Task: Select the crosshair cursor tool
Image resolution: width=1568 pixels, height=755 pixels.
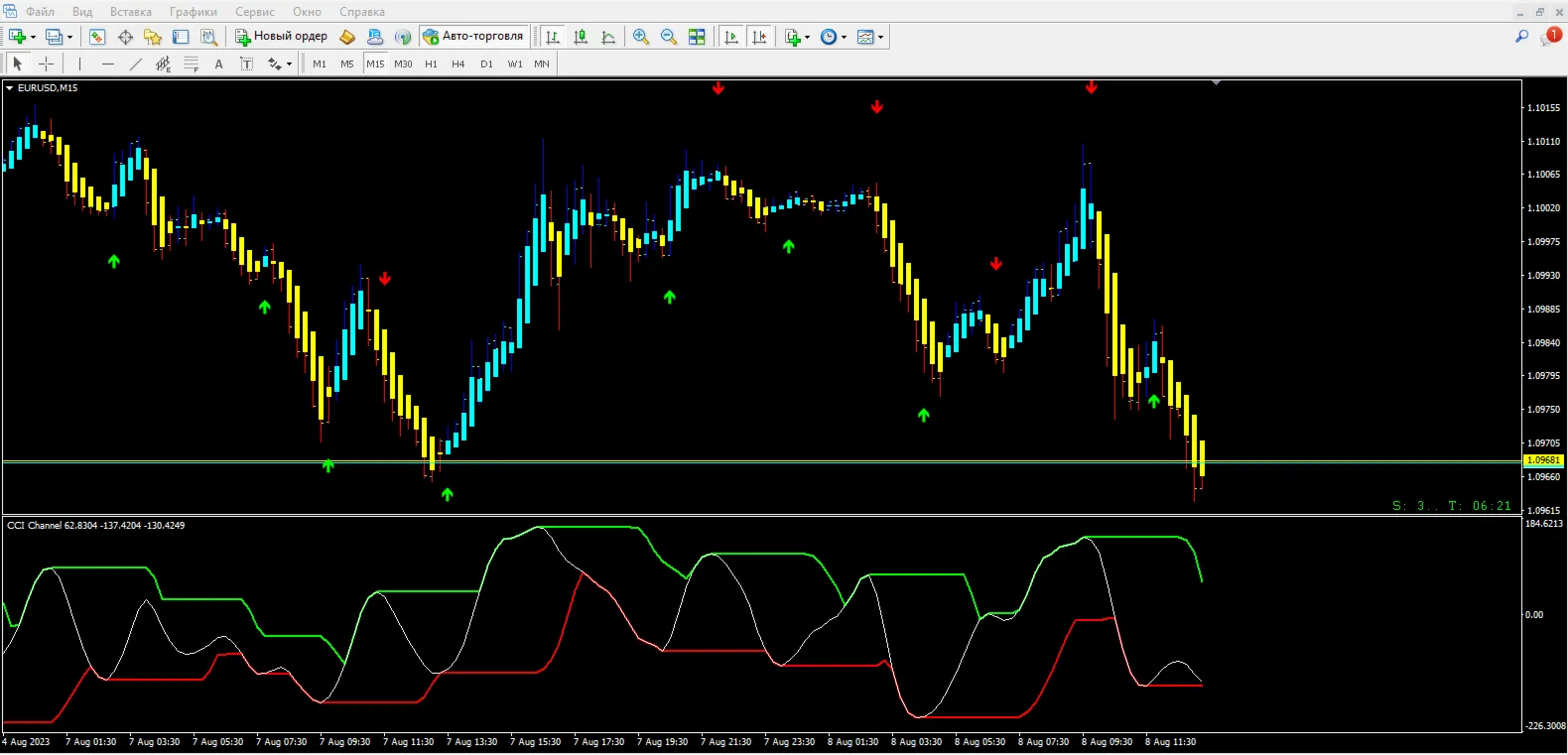Action: [46, 63]
